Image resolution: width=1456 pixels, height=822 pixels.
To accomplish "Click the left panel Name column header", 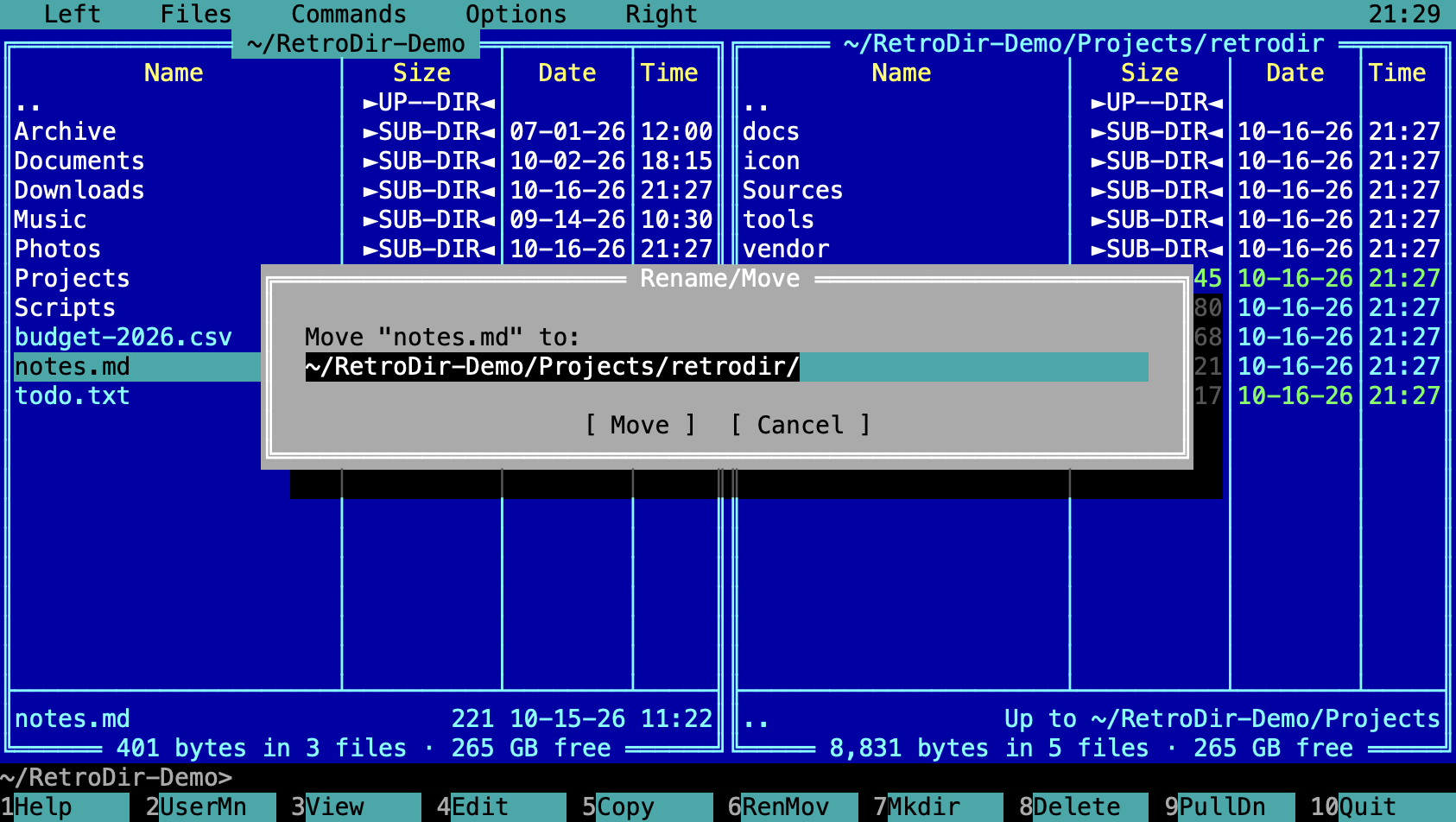I will (174, 73).
